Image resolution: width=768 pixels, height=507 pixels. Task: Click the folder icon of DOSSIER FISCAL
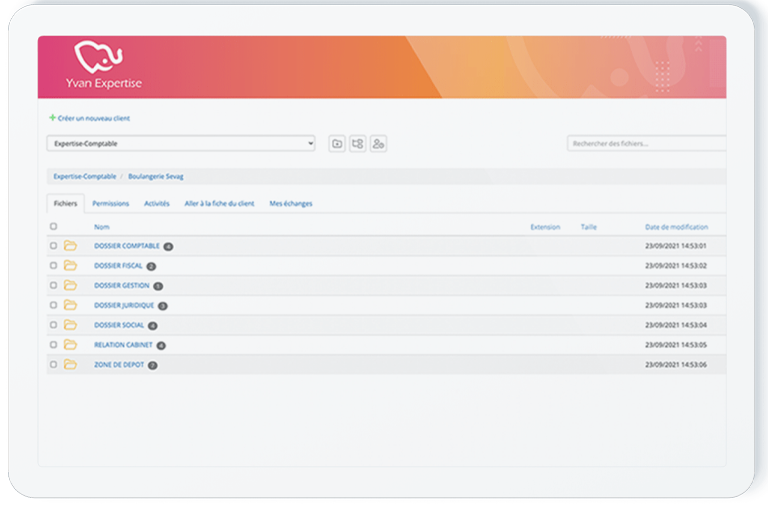(x=71, y=266)
